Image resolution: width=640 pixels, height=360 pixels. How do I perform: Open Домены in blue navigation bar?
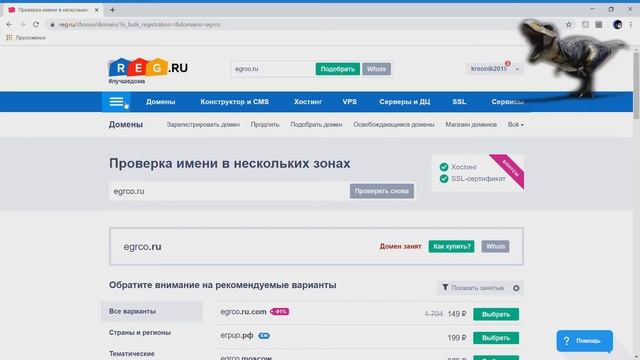coord(161,102)
